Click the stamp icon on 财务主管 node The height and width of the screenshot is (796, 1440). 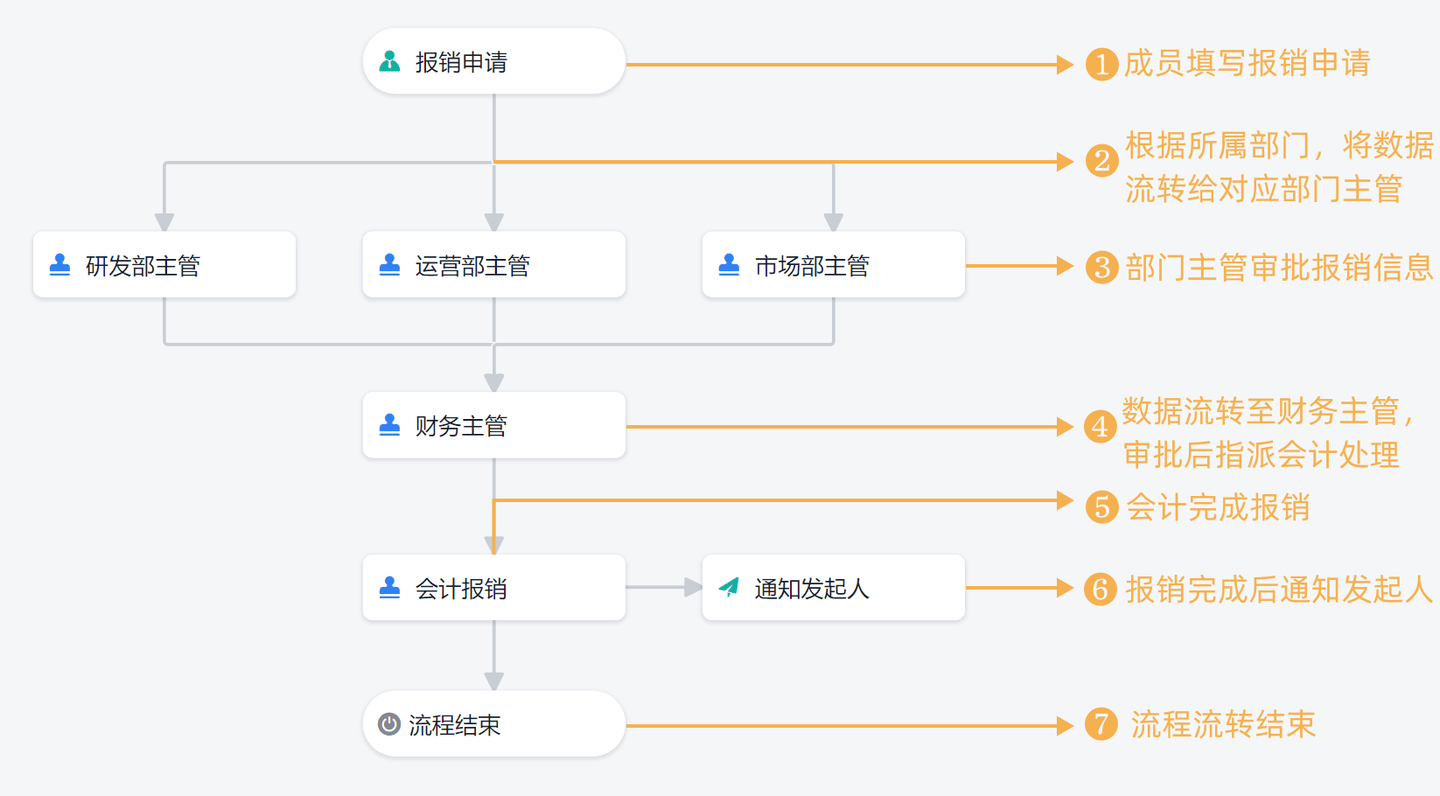pyautogui.click(x=389, y=426)
